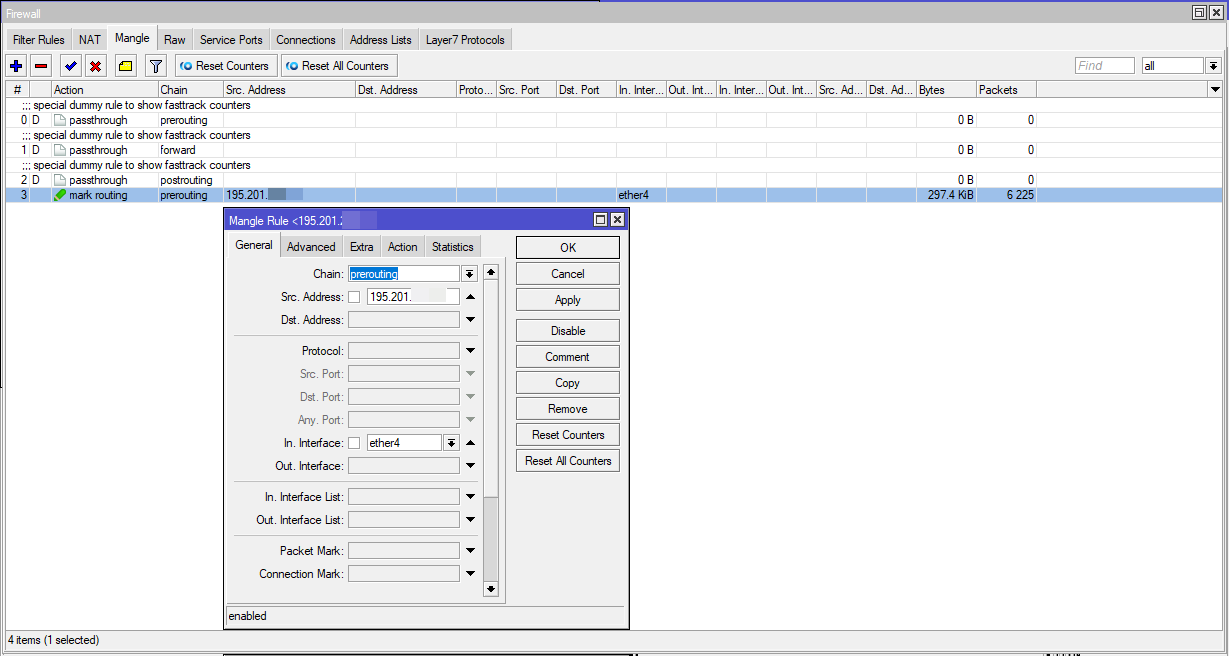Sort by the Src. Address column header

(x=289, y=90)
